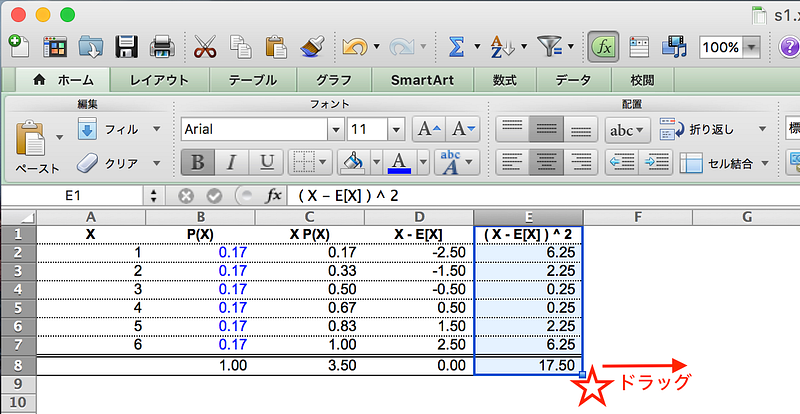Cut selection with scissors icon
The width and height of the screenshot is (800, 414).
point(205,47)
